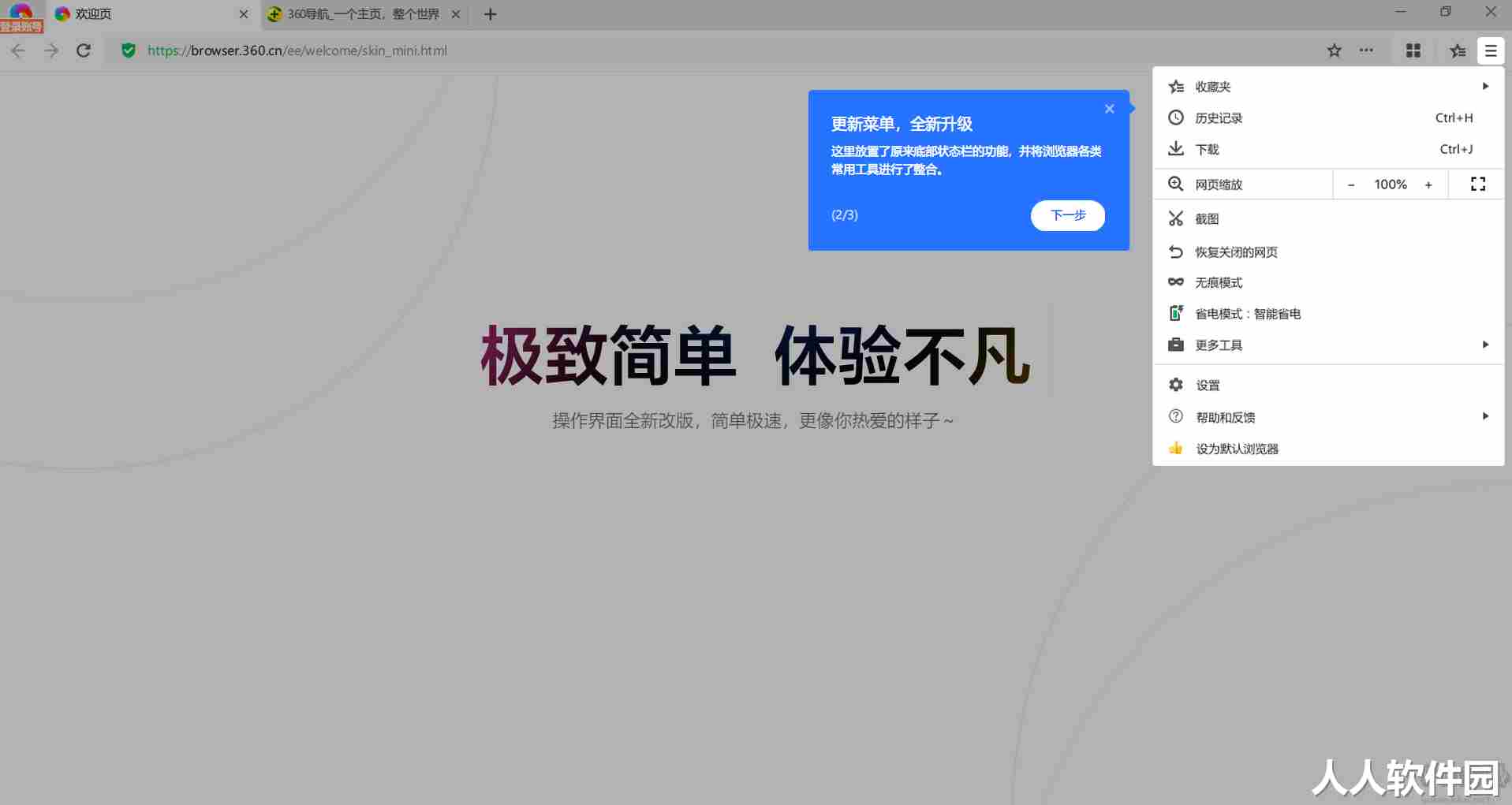Open 帮助和反馈 menu entry
Screen dimensions: 1512x805
coord(1328,416)
